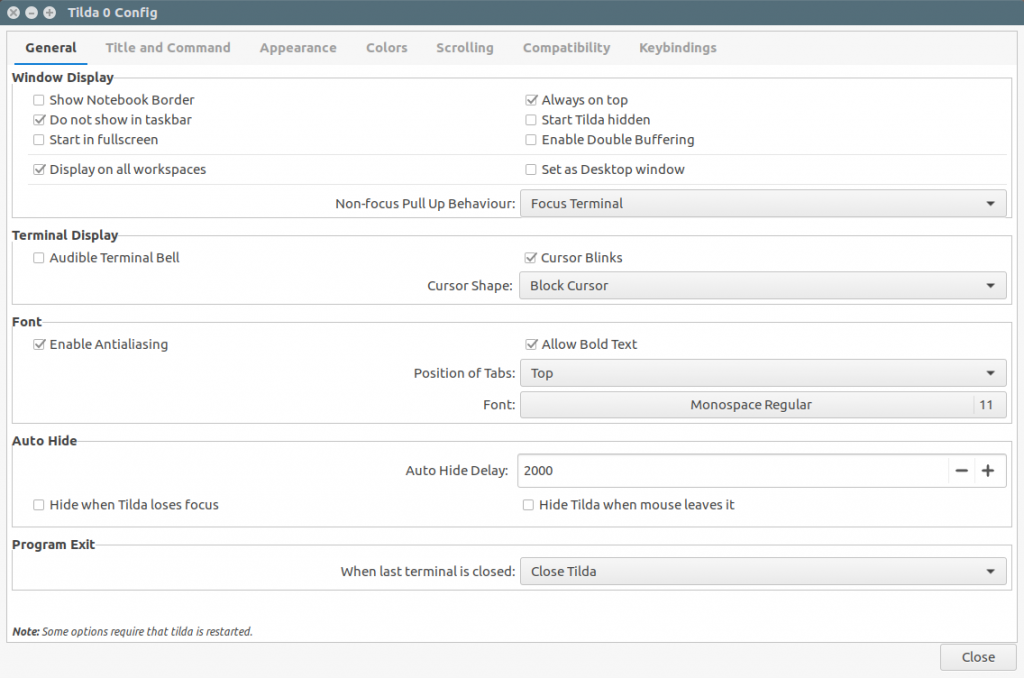
Task: View the Keybindings settings tab
Action: point(677,47)
